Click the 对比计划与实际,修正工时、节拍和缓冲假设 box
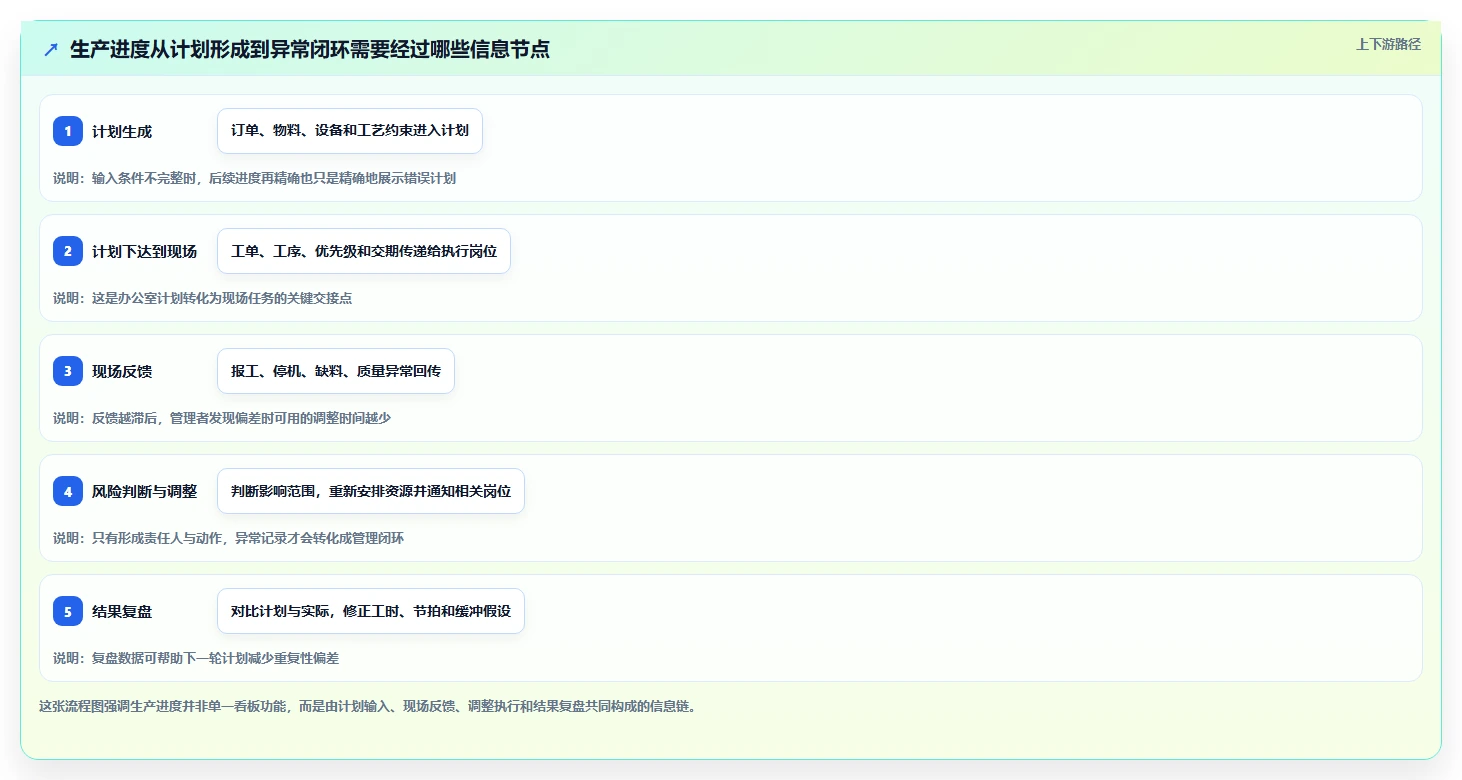The height and width of the screenshot is (780, 1462). [371, 611]
